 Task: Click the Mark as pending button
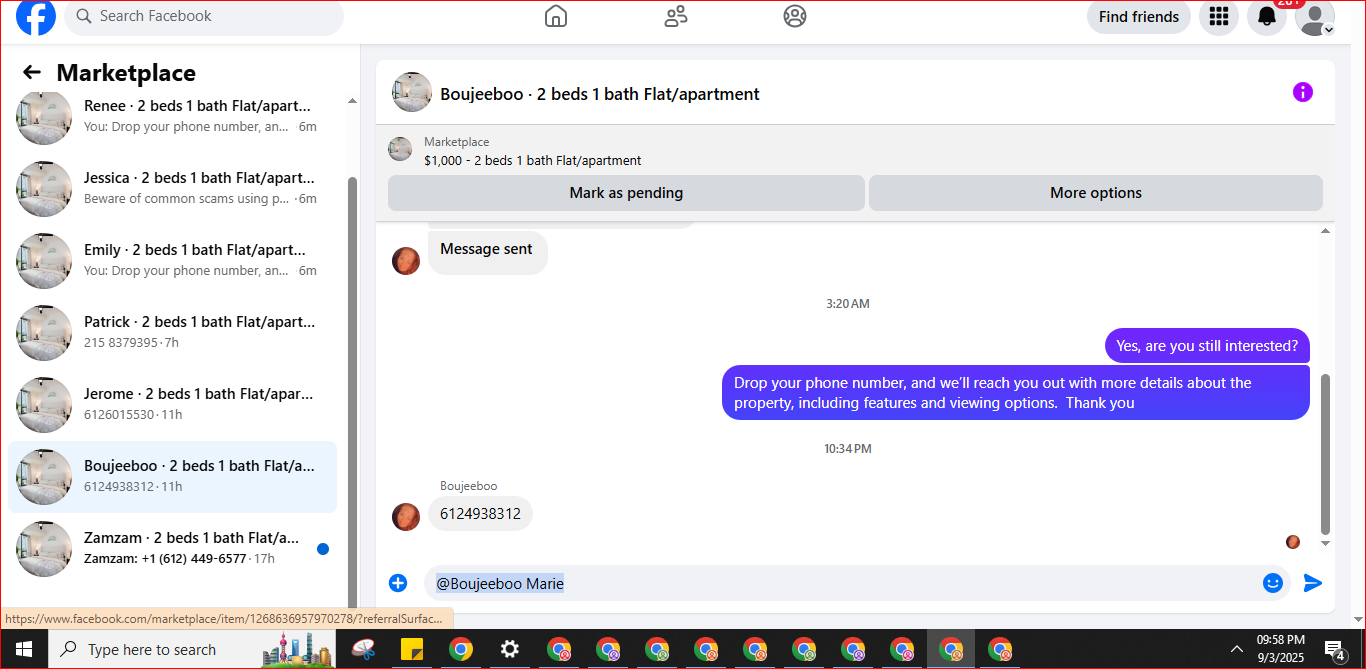click(626, 193)
